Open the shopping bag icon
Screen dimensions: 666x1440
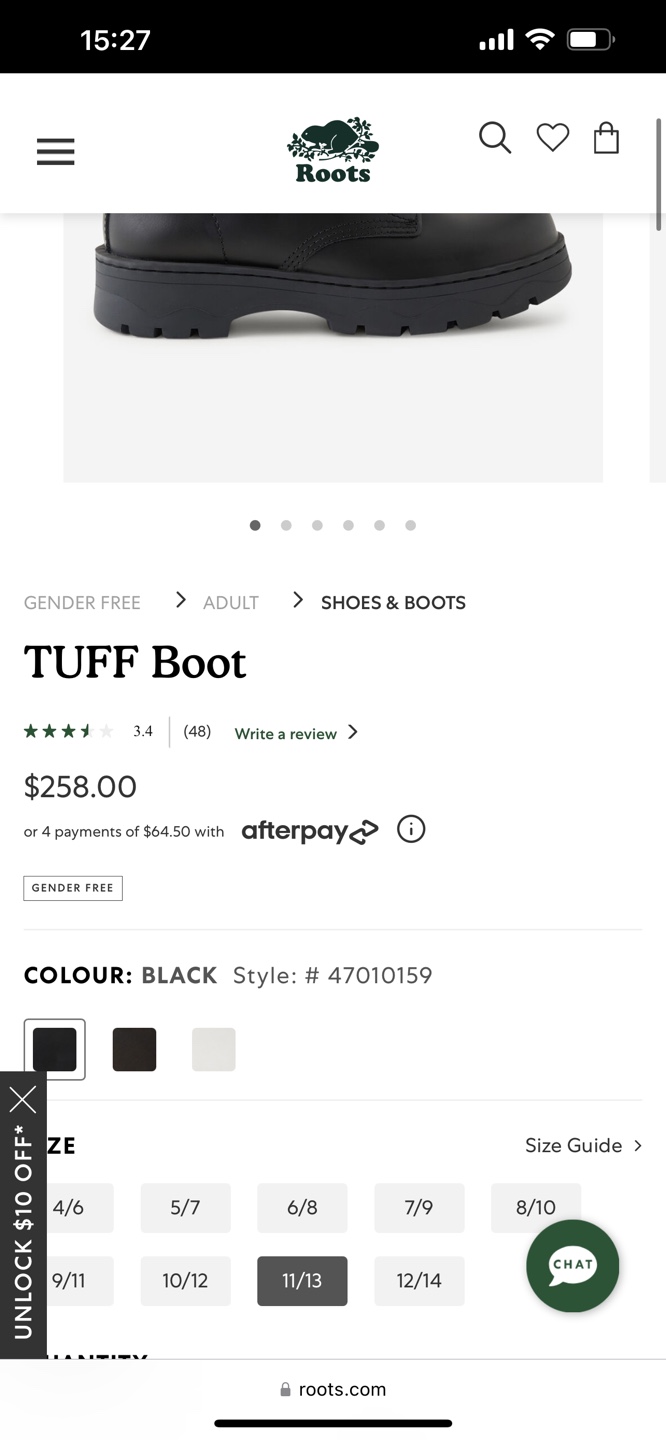[x=606, y=138]
